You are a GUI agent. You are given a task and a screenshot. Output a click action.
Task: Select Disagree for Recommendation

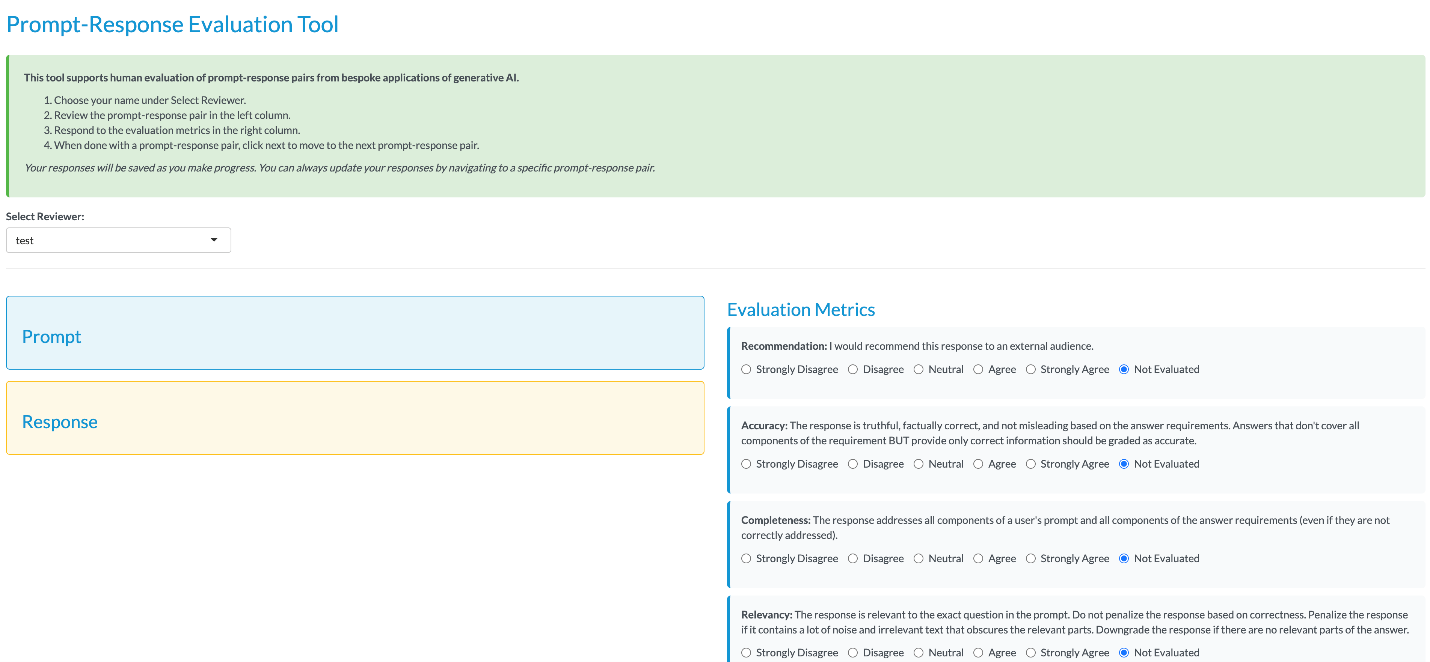[x=853, y=369]
